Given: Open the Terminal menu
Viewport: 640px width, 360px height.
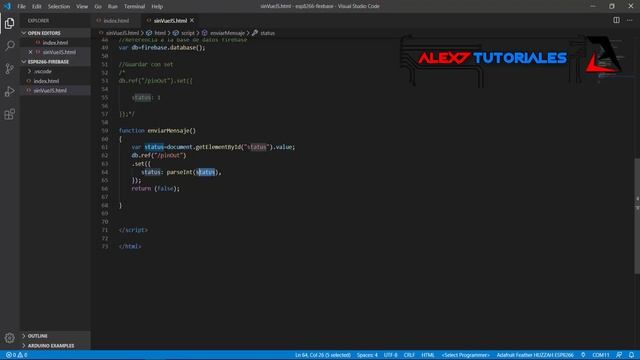Looking at the screenshot, I should tap(134, 7).
